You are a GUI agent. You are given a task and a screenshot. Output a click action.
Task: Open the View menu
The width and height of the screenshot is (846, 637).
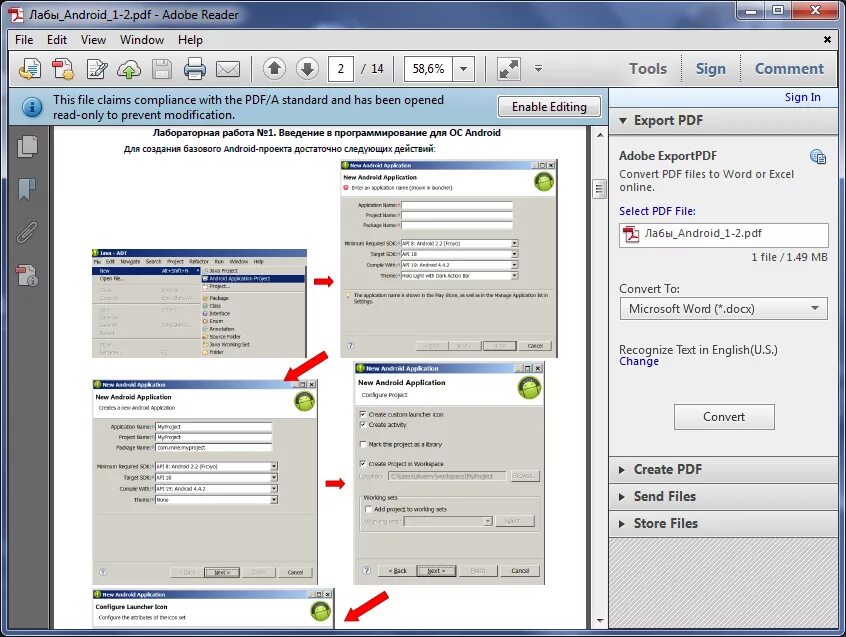point(93,40)
